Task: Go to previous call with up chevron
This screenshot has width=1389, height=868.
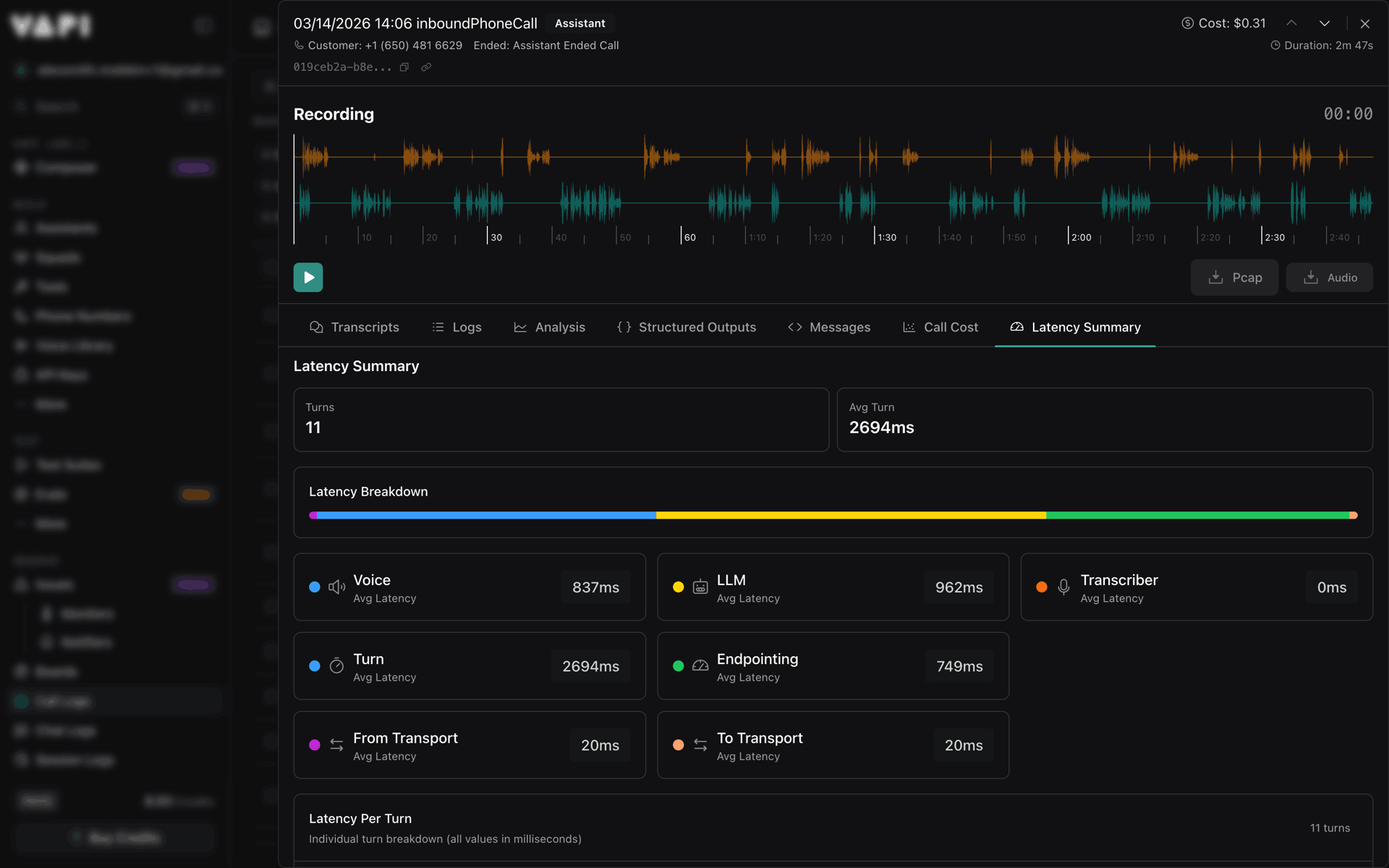Action: pos(1291,23)
